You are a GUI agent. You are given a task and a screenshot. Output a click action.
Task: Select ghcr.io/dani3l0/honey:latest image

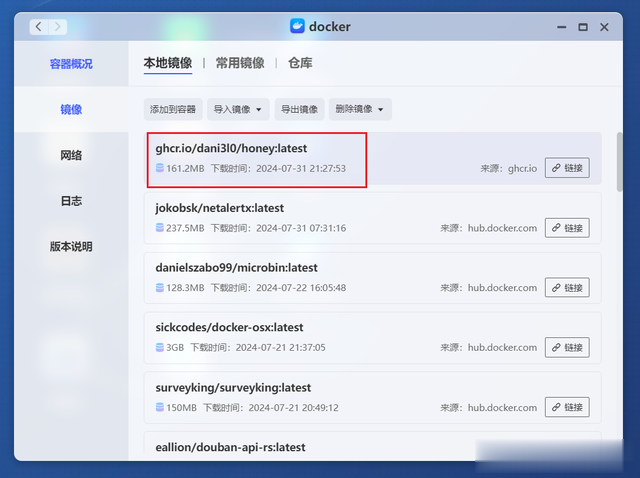(373, 158)
